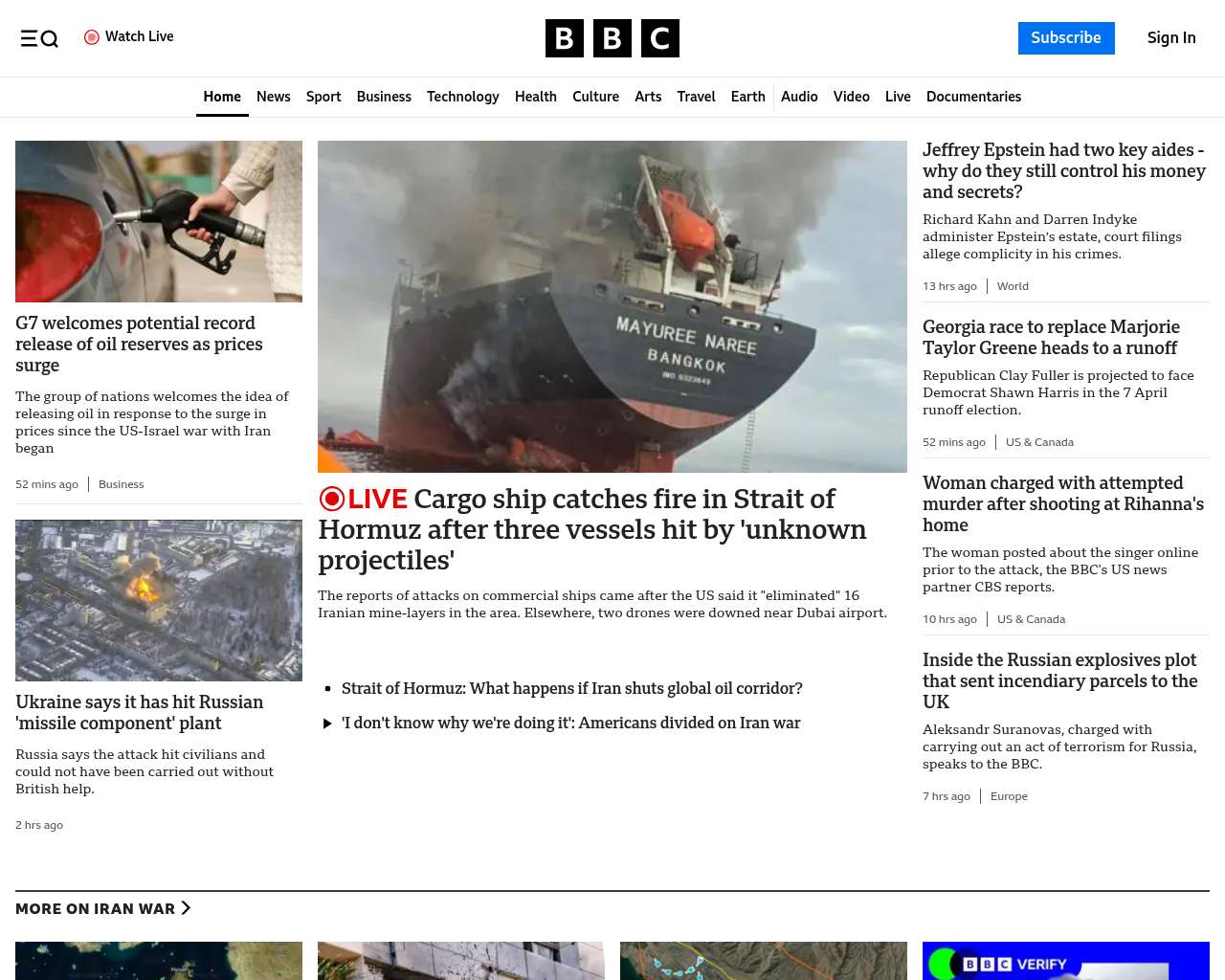The width and height of the screenshot is (1225, 980).
Task: Click G7 story summary about releasing oil
Action: click(152, 422)
